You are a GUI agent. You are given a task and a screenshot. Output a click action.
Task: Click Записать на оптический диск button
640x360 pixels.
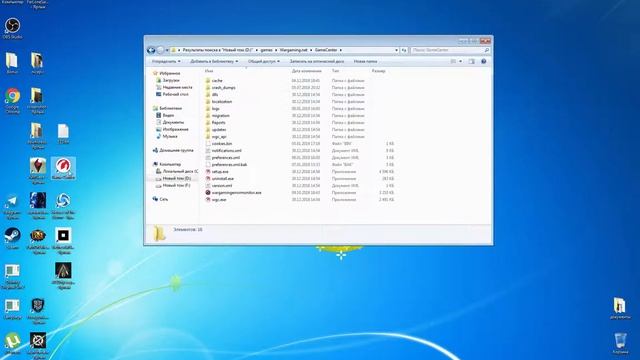pos(317,61)
